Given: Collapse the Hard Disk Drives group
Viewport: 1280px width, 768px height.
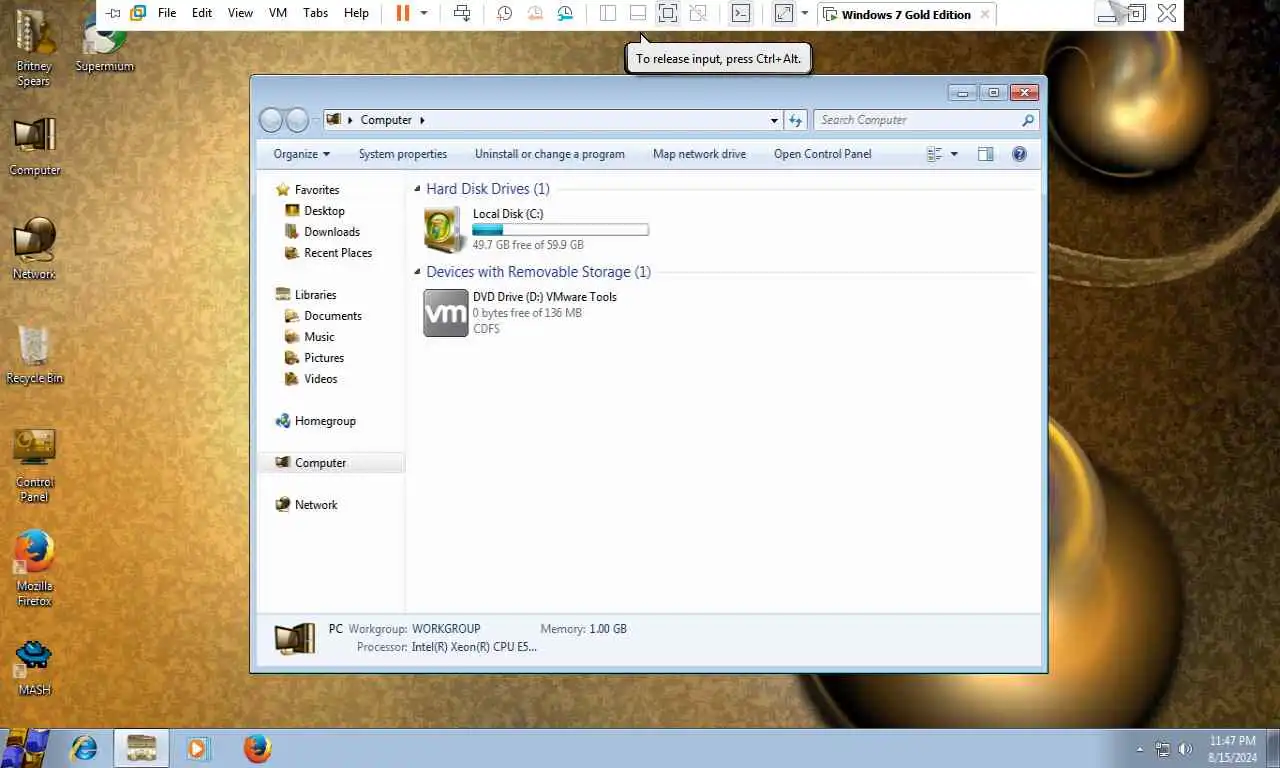Looking at the screenshot, I should (x=418, y=189).
